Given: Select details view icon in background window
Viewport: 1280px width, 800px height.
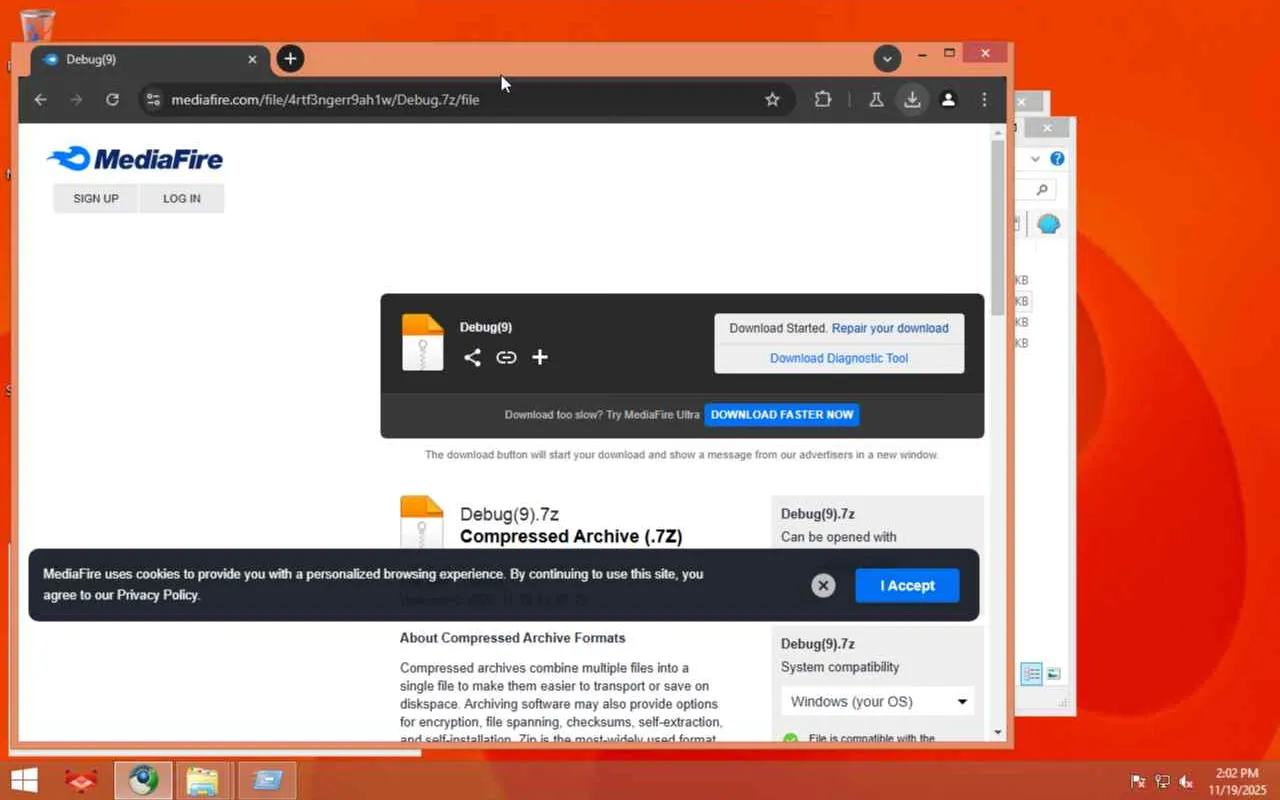Looking at the screenshot, I should click(x=1031, y=674).
